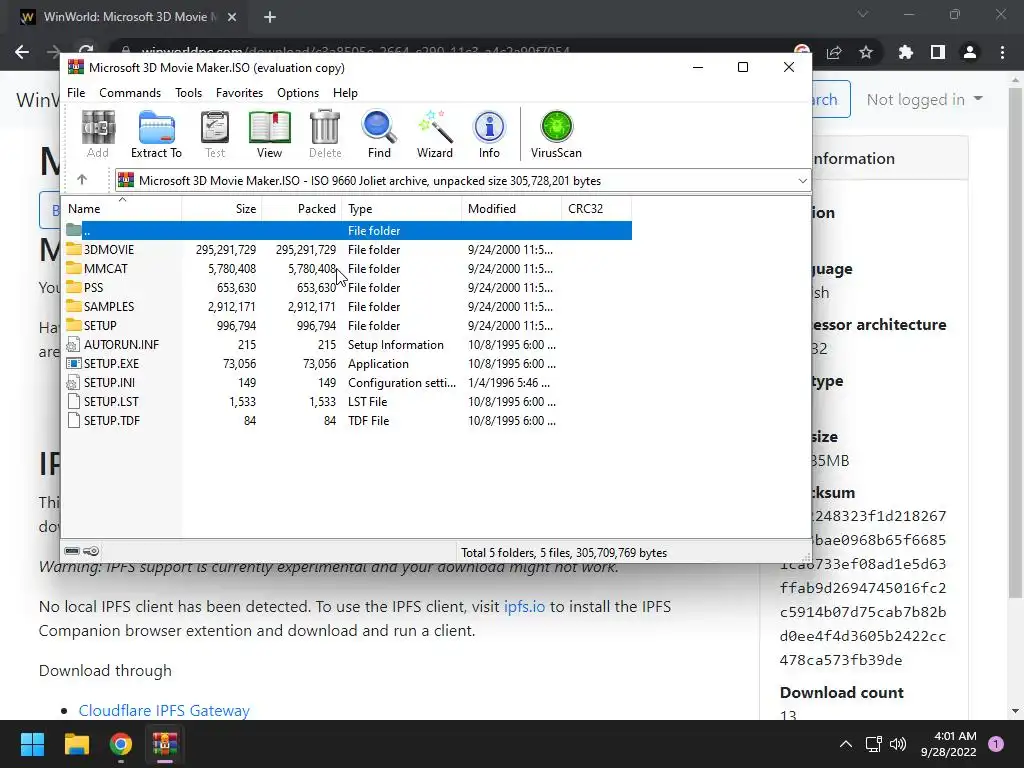Click WinRAR icon in the taskbar
1024x768 pixels.
(165, 744)
